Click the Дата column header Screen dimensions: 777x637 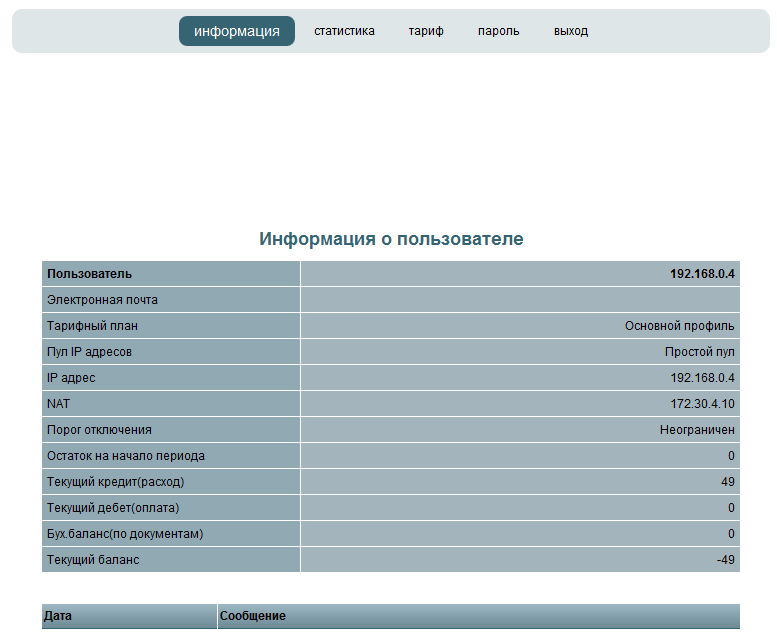coord(58,616)
